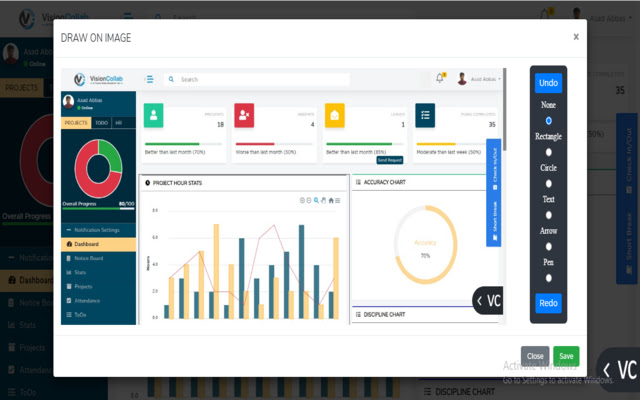Click the VC chevron button inside the canvas image
Viewport: 640px width, 400px height.
pos(488,301)
